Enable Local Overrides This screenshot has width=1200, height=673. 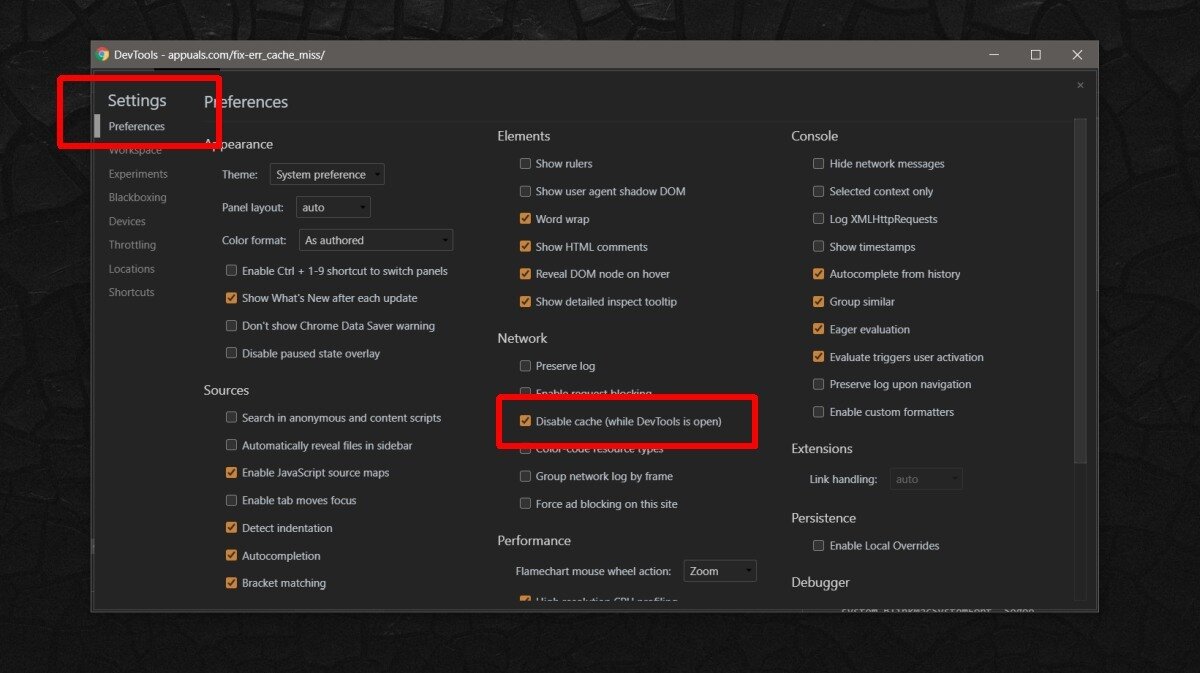click(x=817, y=545)
